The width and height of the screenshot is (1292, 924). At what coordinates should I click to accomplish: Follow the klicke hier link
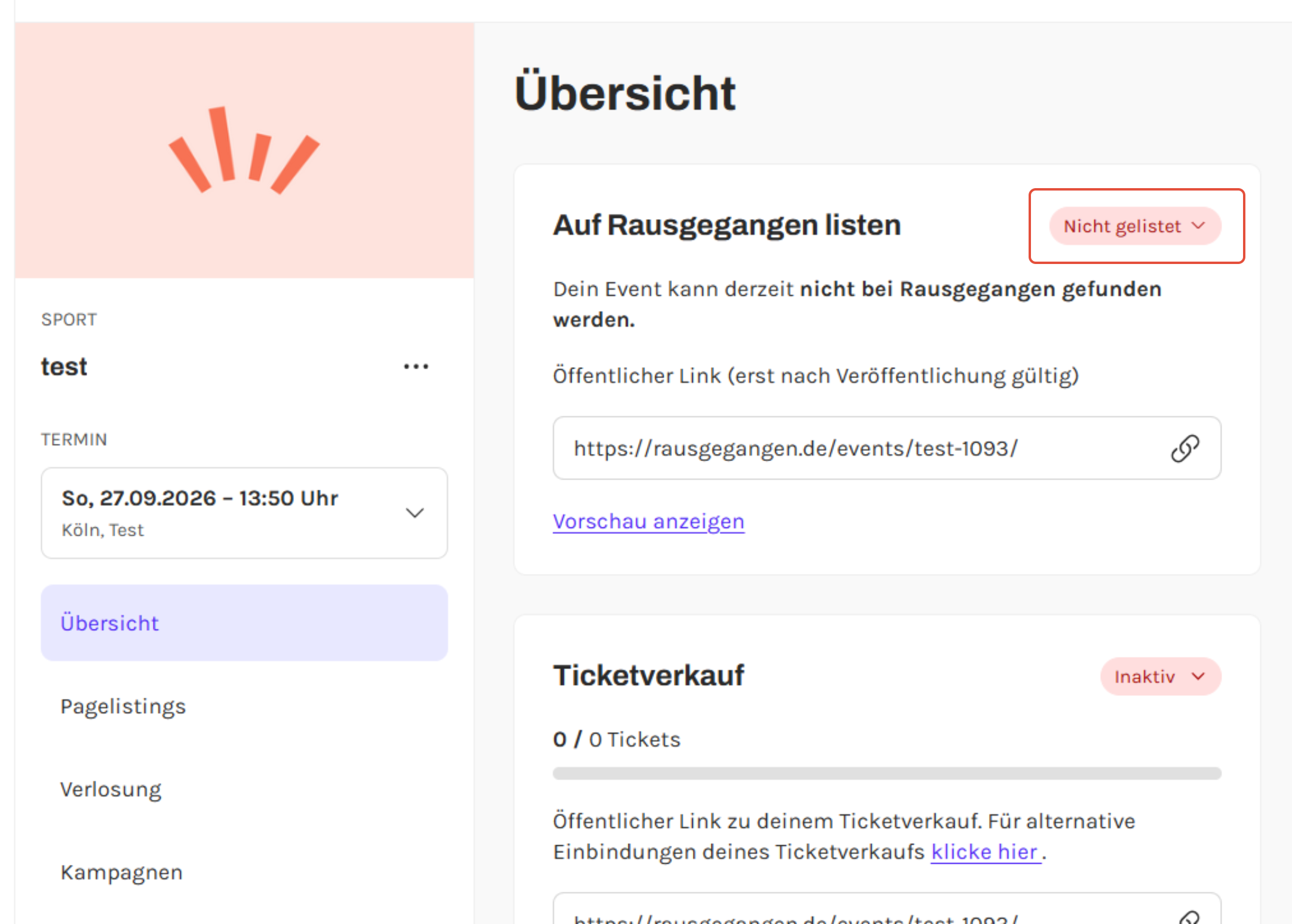pyautogui.click(x=984, y=852)
